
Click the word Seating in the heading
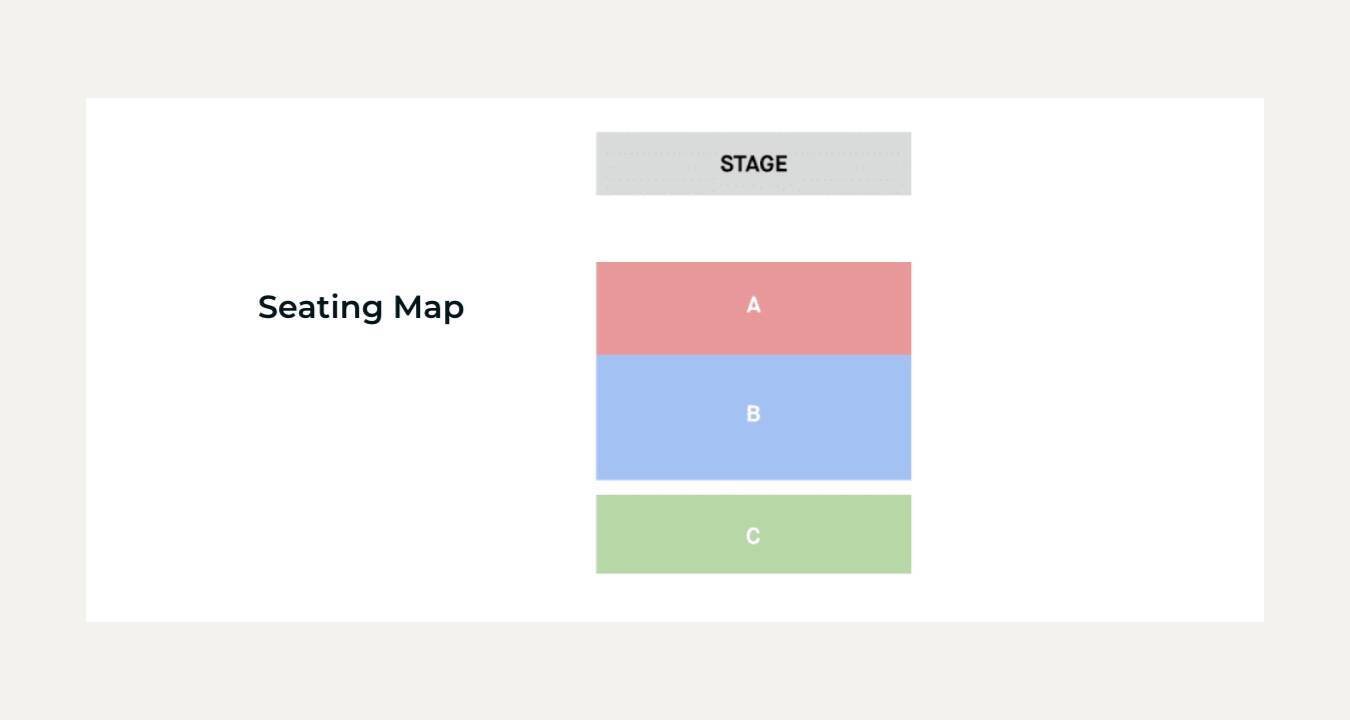pos(320,307)
